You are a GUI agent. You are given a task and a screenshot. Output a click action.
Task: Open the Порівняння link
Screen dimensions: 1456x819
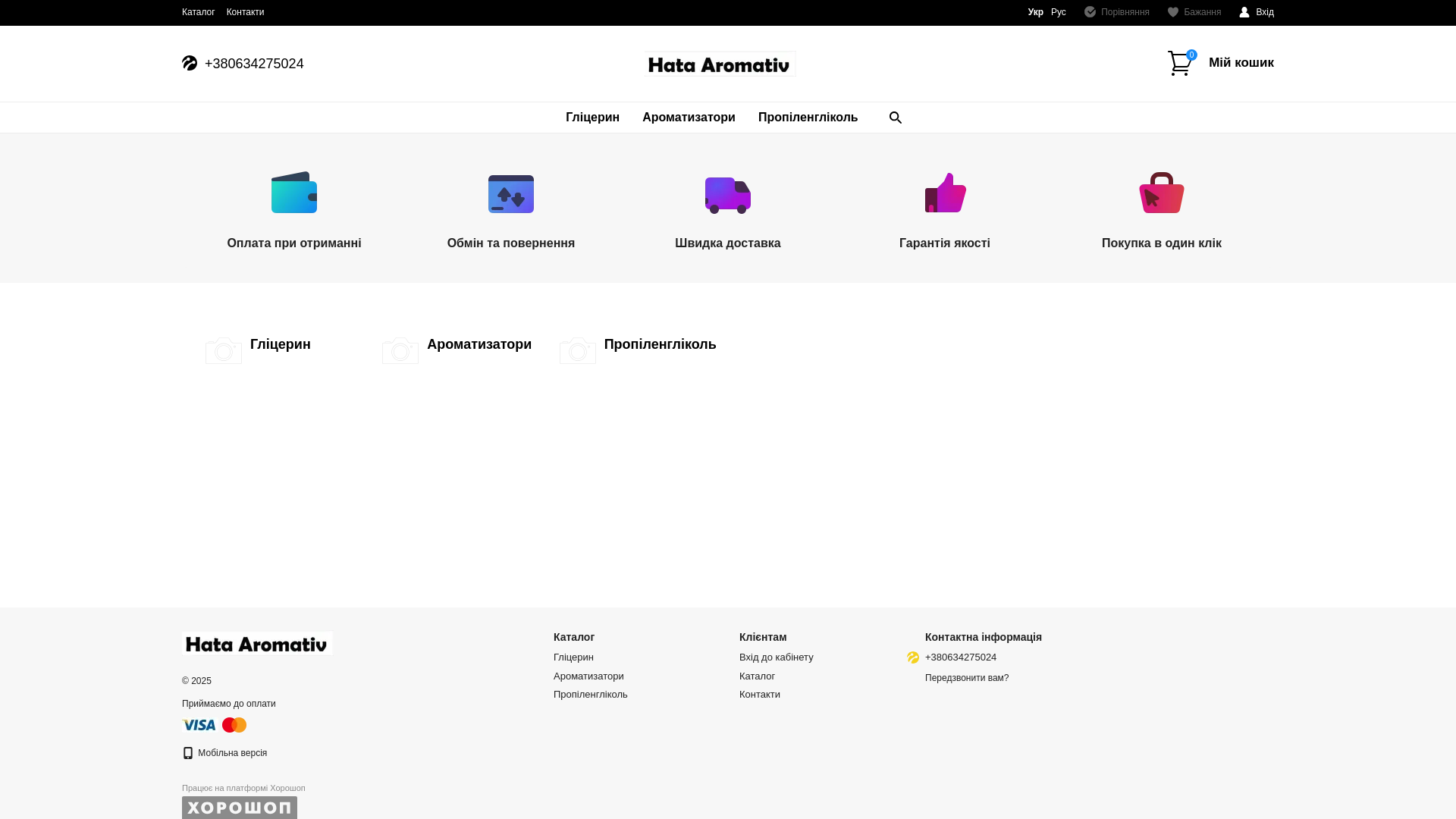coord(1125,12)
